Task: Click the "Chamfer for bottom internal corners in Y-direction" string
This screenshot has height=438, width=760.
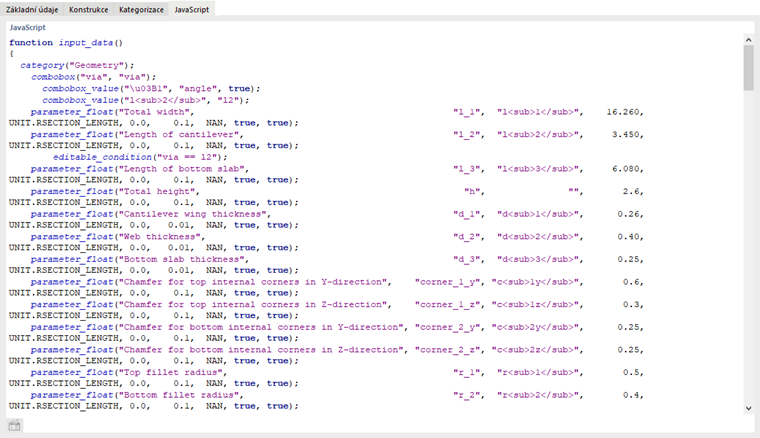Action: point(261,327)
